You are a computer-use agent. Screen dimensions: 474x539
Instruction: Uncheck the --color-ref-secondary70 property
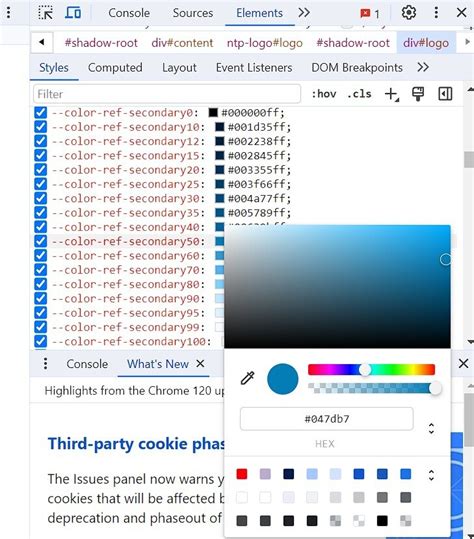41,270
